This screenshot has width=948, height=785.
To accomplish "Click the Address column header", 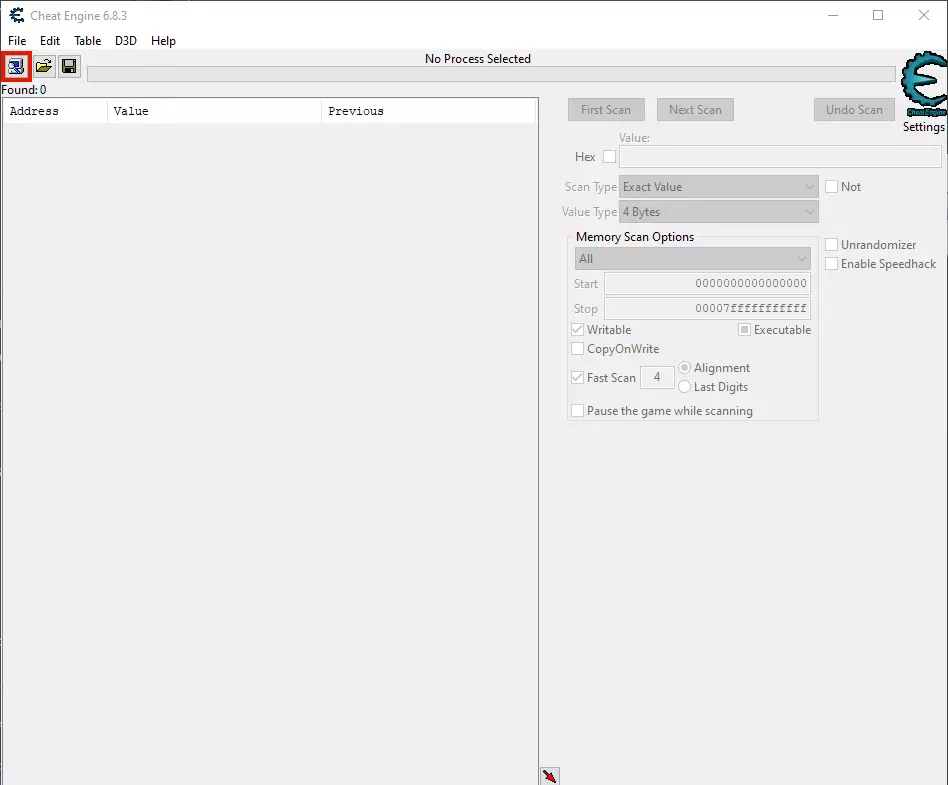I will click(55, 111).
